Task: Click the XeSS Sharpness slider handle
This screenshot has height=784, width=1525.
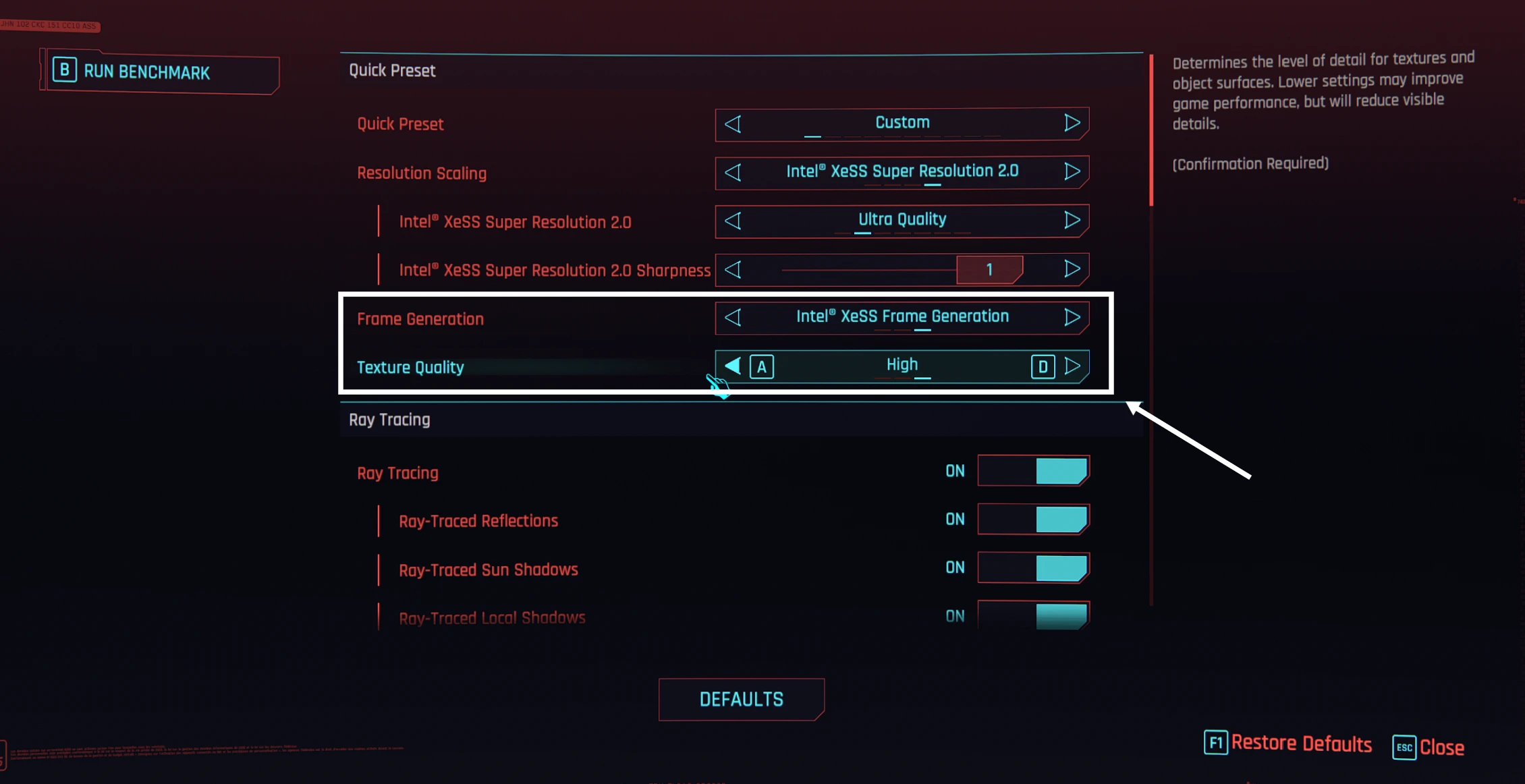Action: pos(989,270)
